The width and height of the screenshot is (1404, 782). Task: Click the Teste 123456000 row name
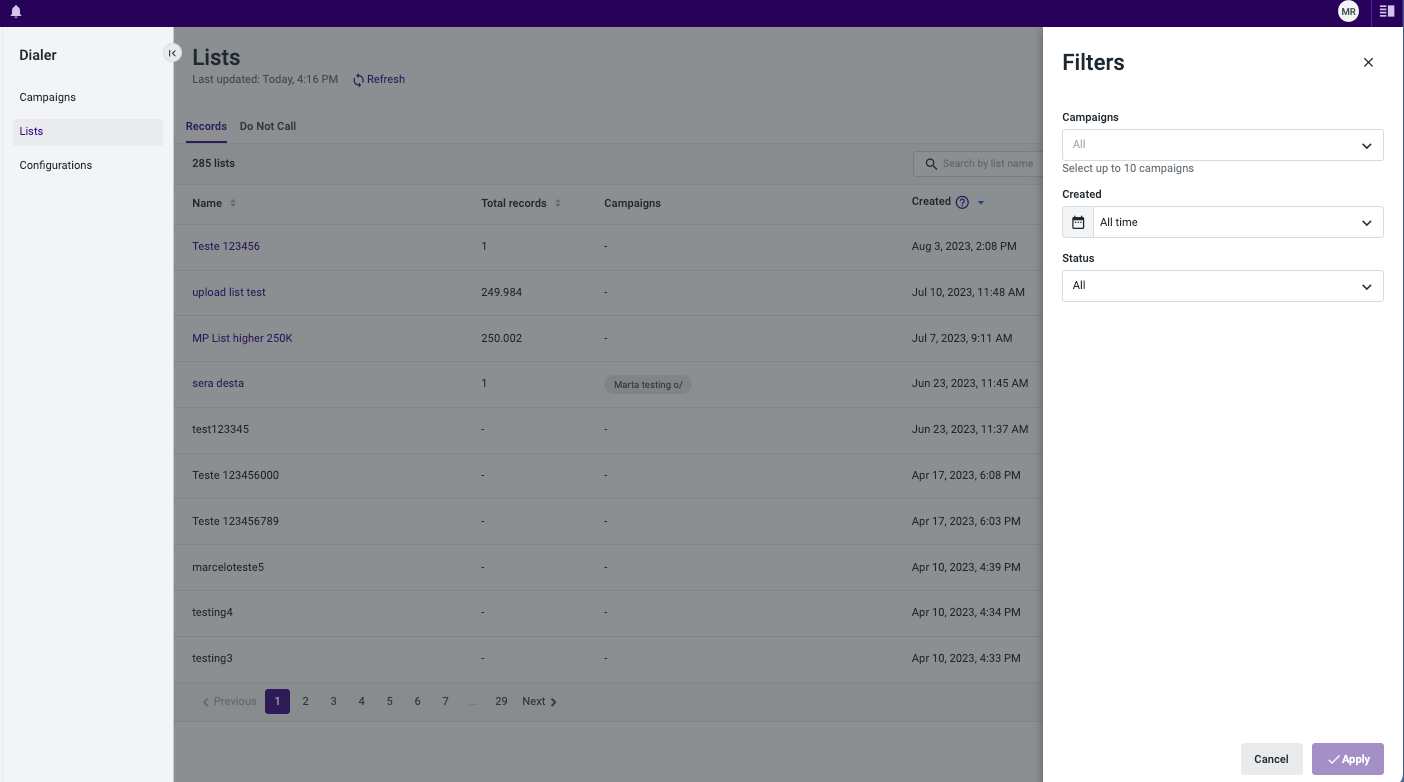tap(235, 475)
